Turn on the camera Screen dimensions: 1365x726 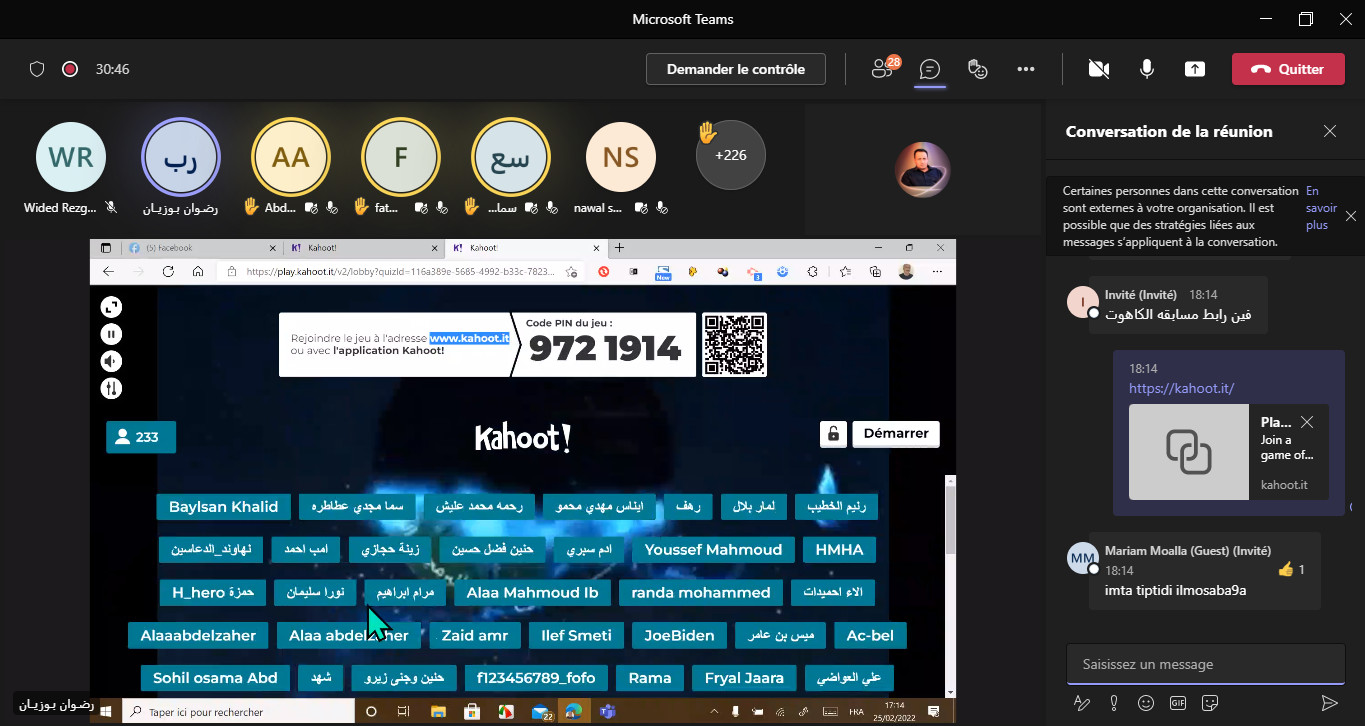coord(1099,69)
